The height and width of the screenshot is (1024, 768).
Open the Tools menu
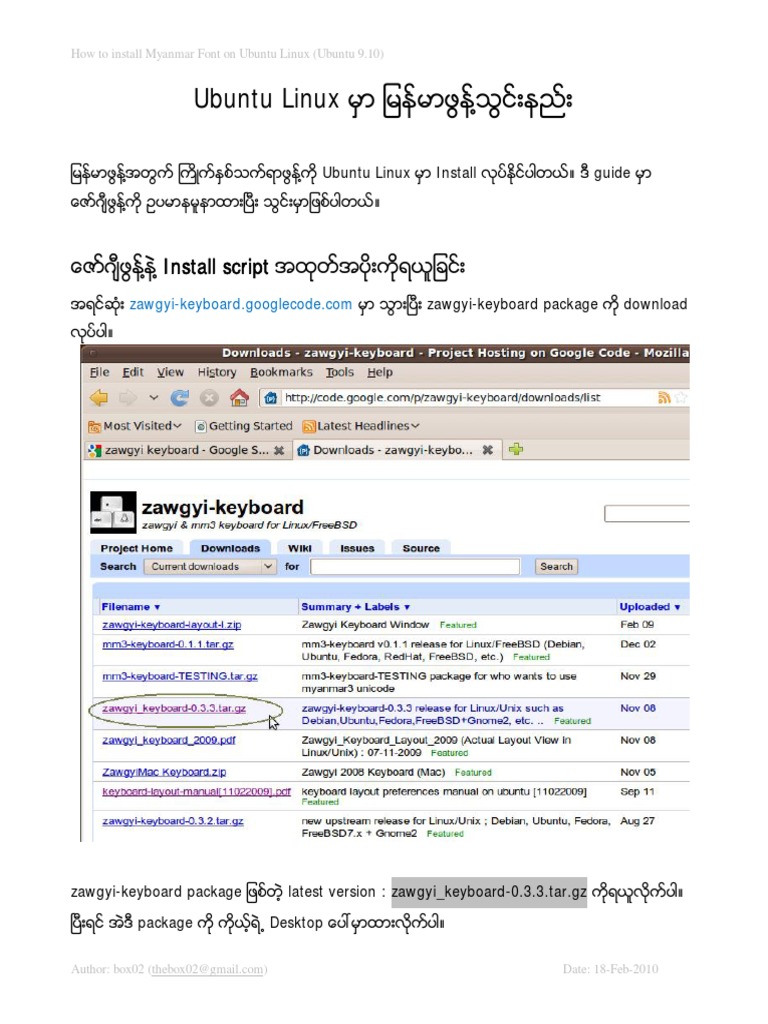click(x=340, y=372)
